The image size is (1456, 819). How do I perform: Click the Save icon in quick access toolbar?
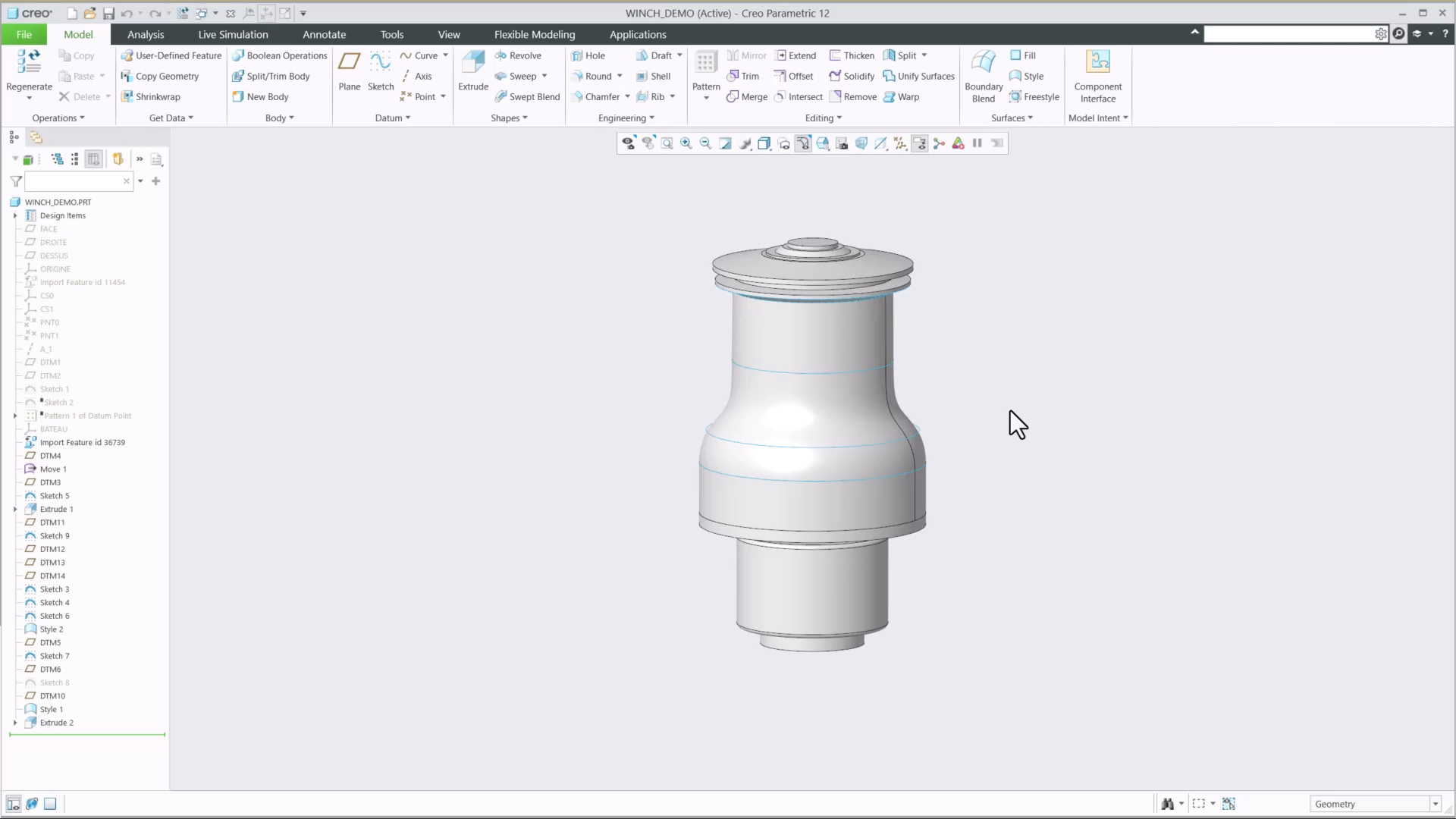tap(108, 14)
